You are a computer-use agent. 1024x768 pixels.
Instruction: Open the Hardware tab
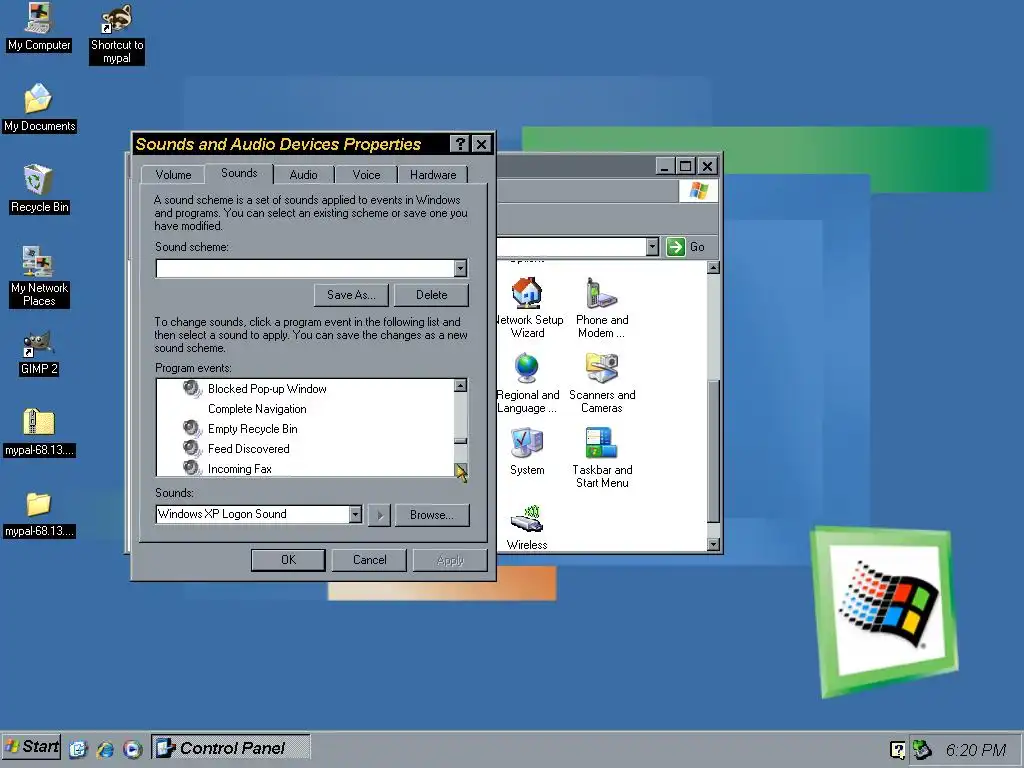point(433,174)
